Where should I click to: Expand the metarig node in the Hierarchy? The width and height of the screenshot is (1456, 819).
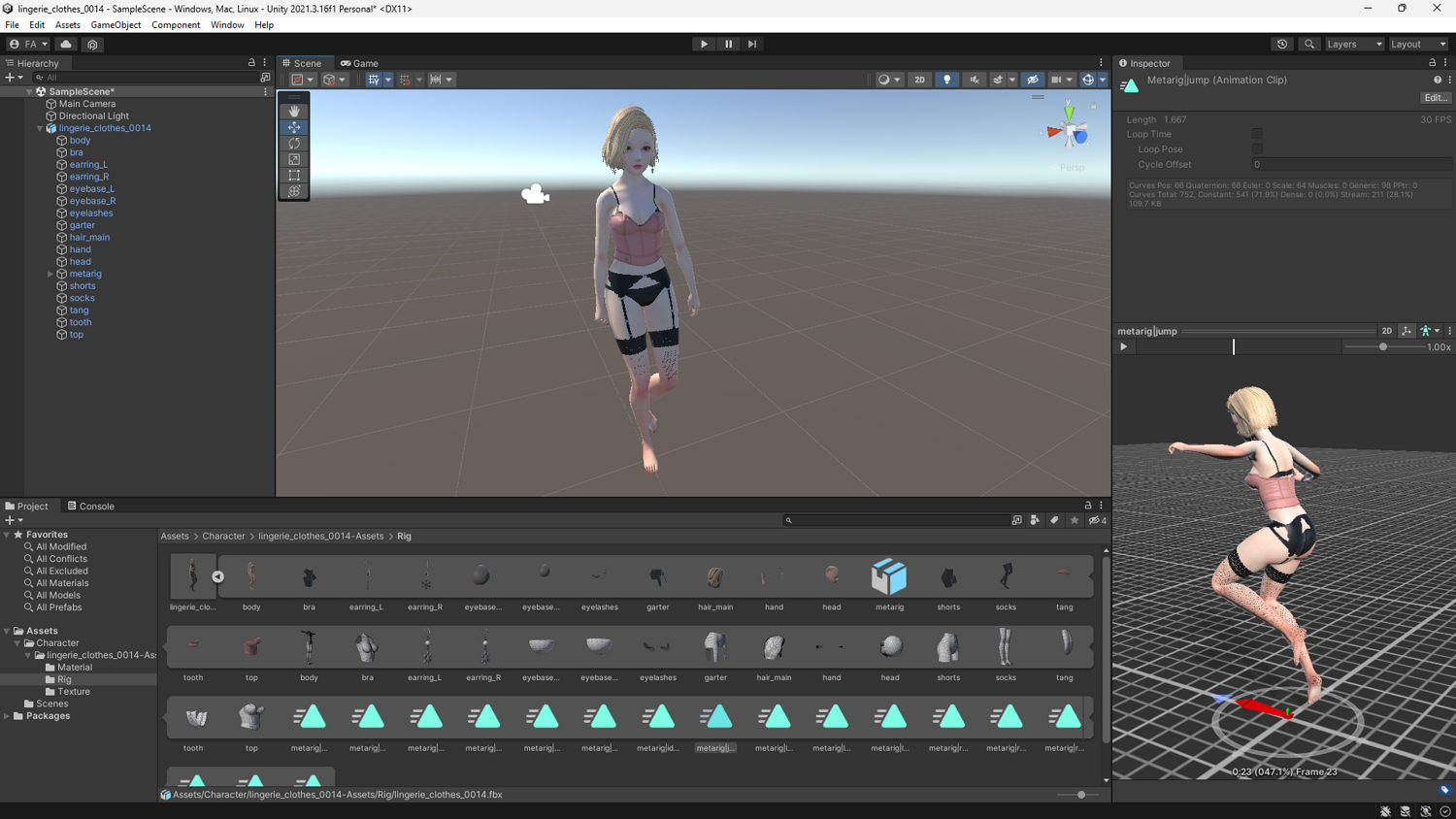tap(50, 274)
